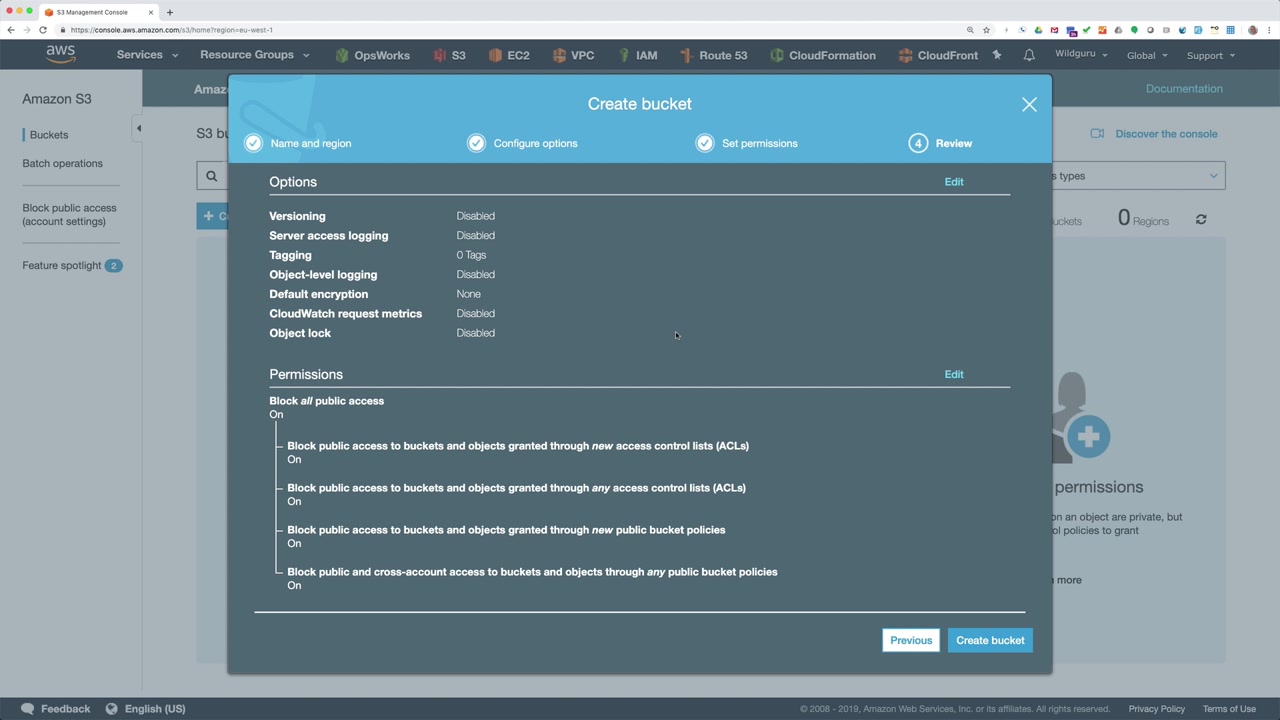
Task: Click the Create bucket button
Action: point(990,640)
